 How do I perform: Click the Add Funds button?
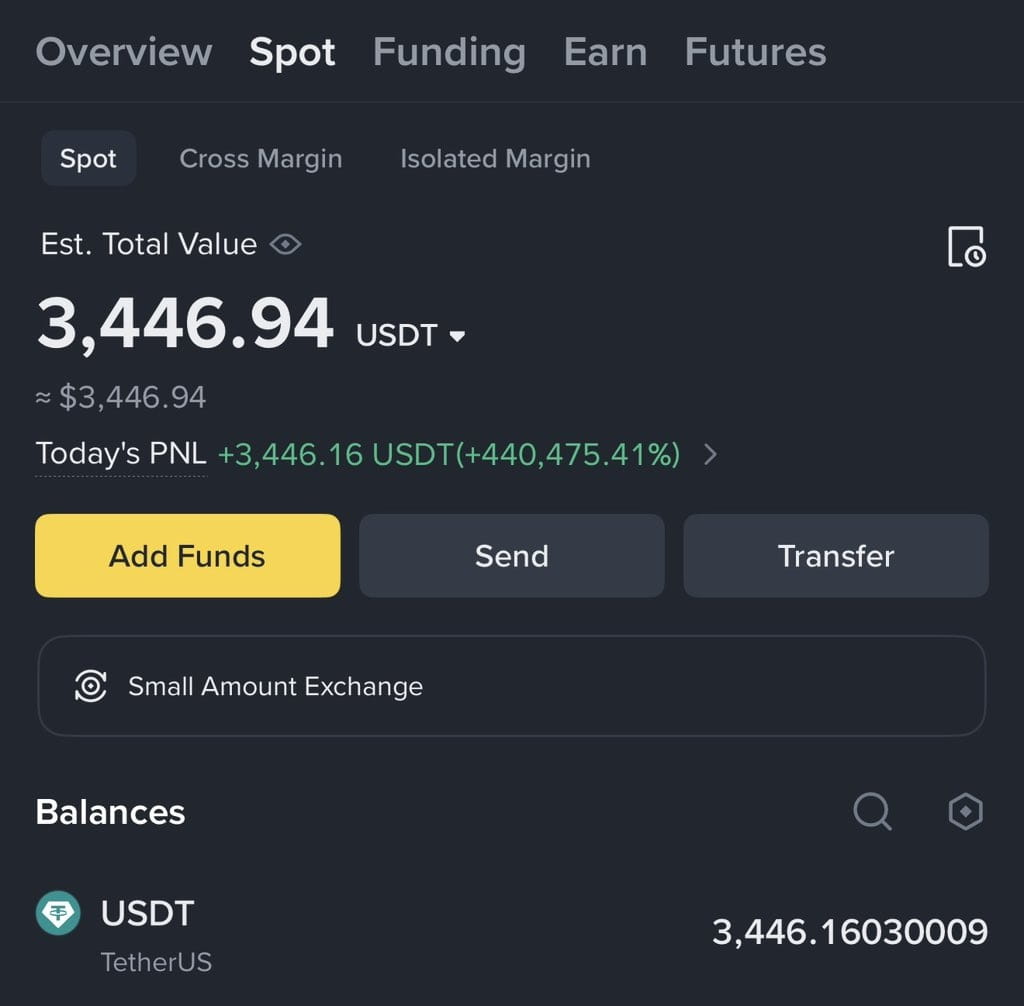coord(187,556)
